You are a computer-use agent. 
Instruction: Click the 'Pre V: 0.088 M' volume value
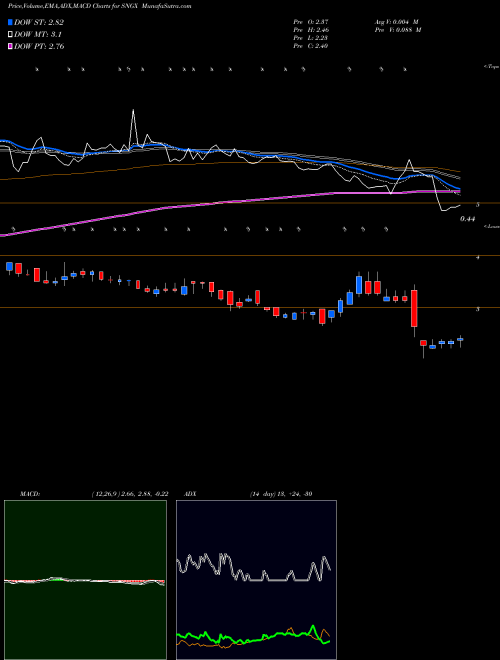398,30
